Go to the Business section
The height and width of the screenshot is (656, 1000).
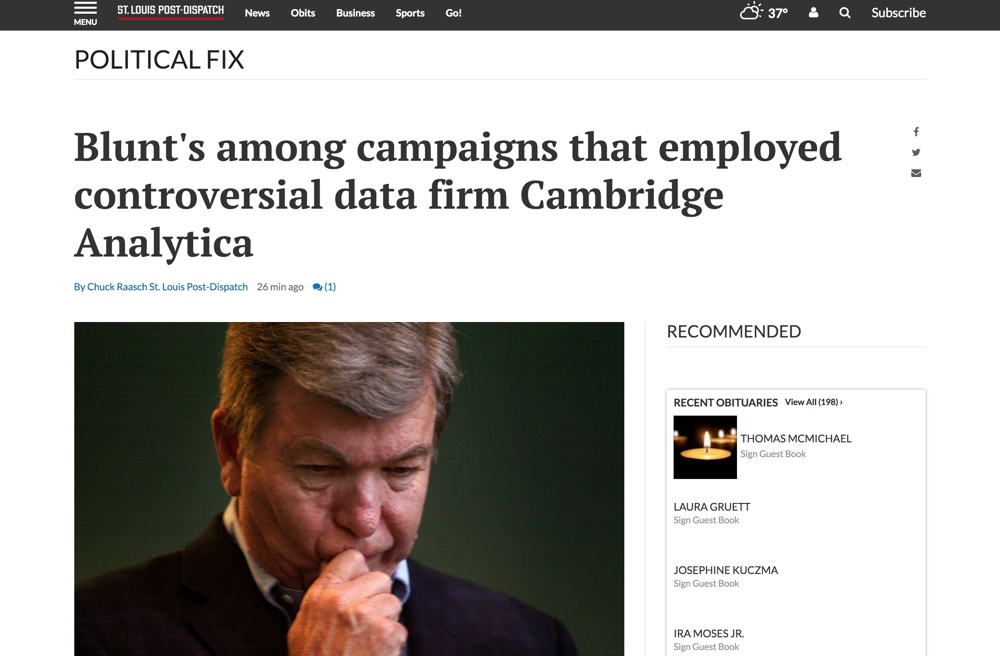(355, 13)
